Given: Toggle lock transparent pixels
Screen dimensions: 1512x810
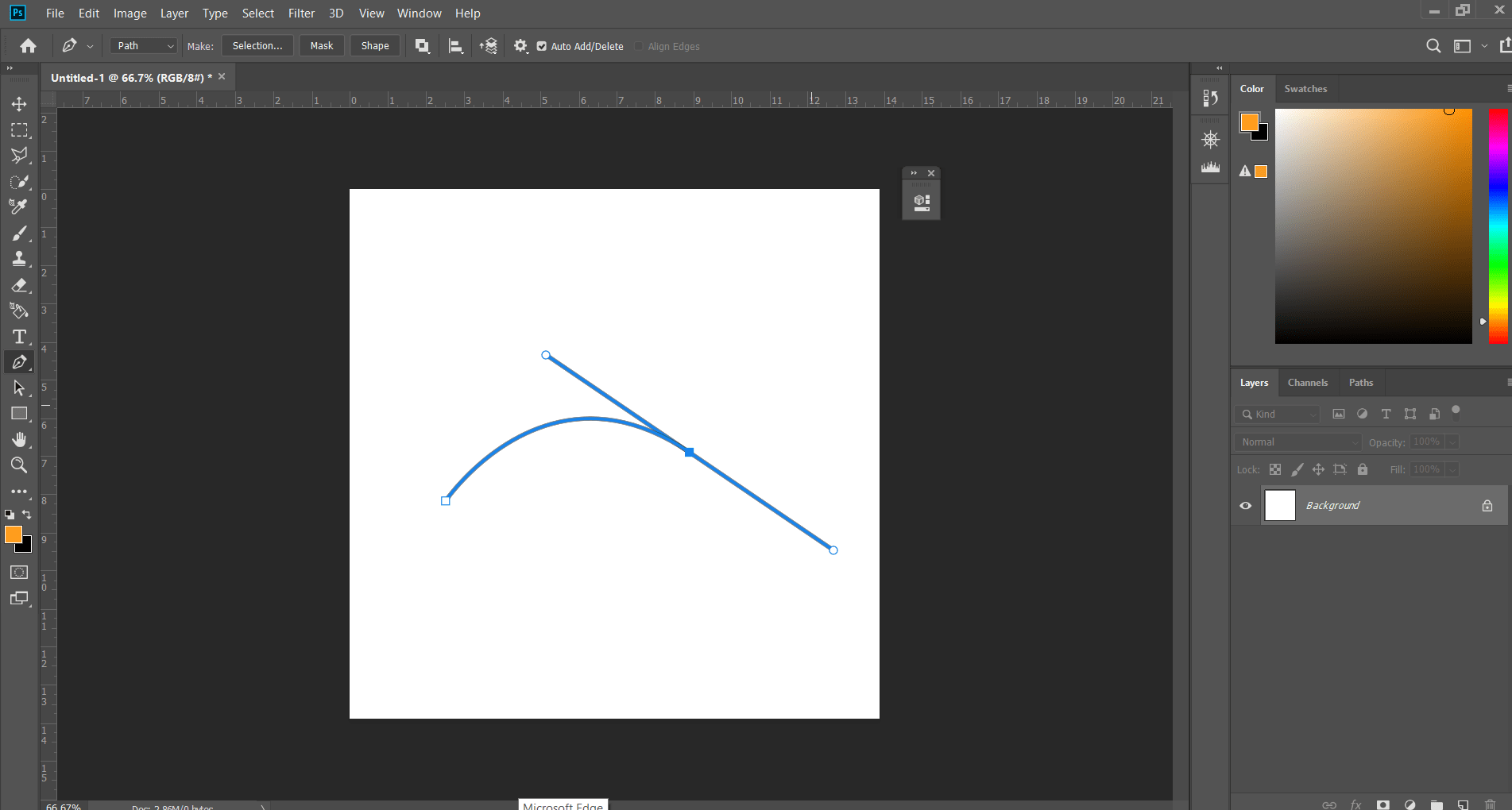Looking at the screenshot, I should [1275, 469].
